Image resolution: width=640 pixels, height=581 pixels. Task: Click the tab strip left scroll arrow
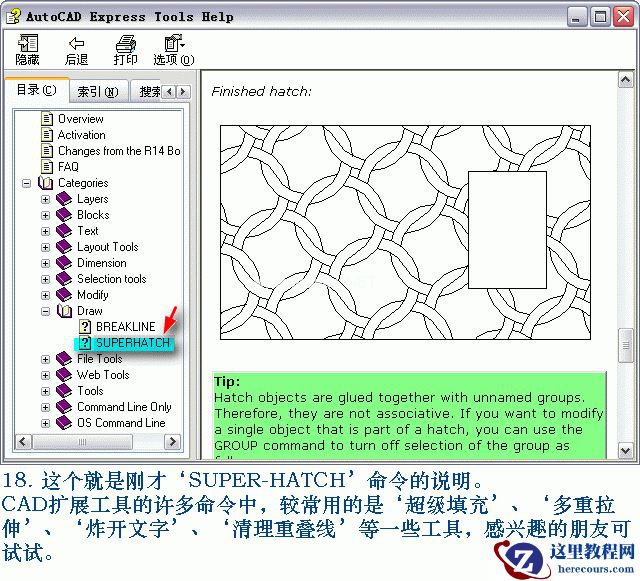169,91
